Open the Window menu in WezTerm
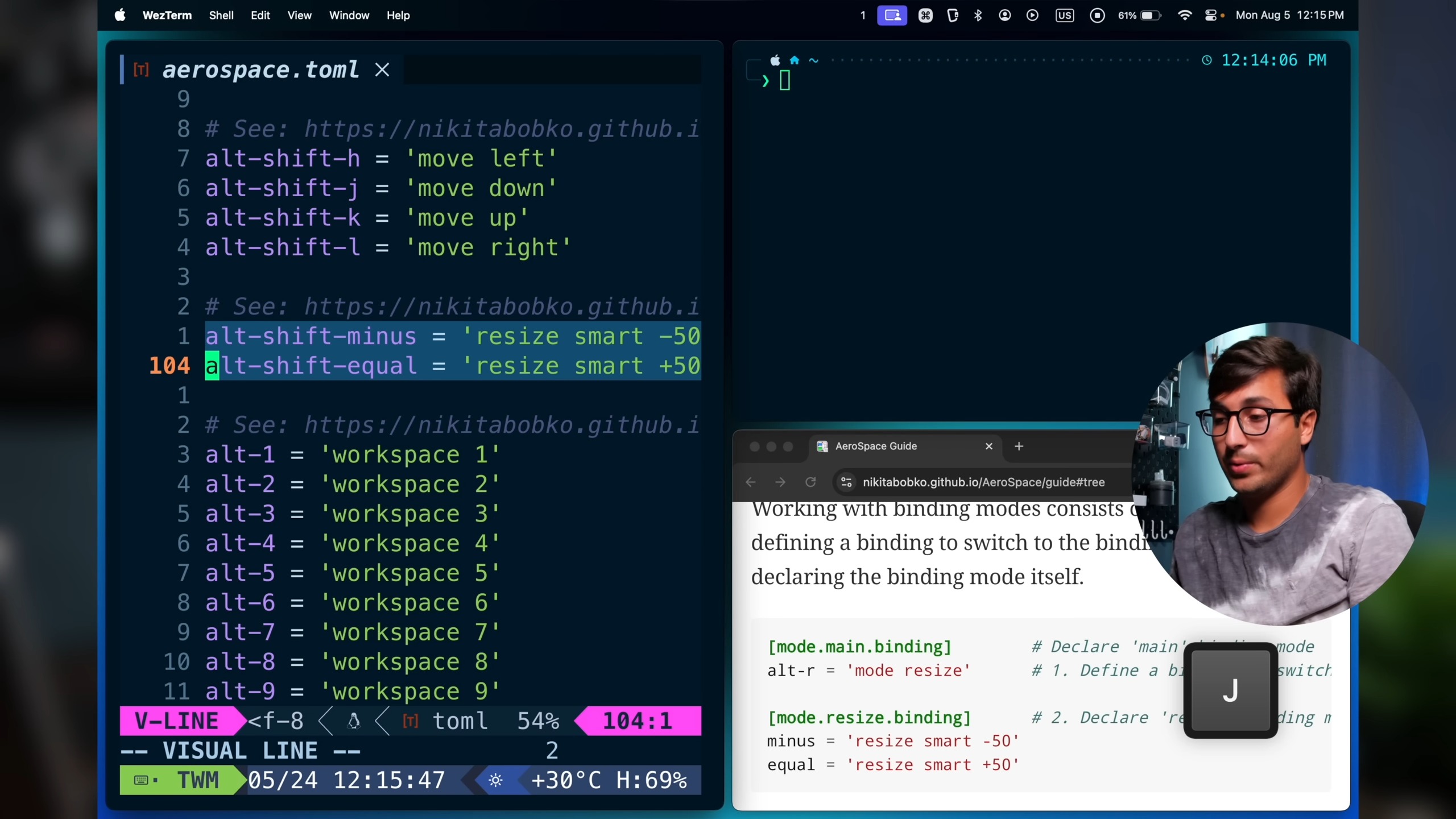This screenshot has width=1456, height=819. [349, 15]
